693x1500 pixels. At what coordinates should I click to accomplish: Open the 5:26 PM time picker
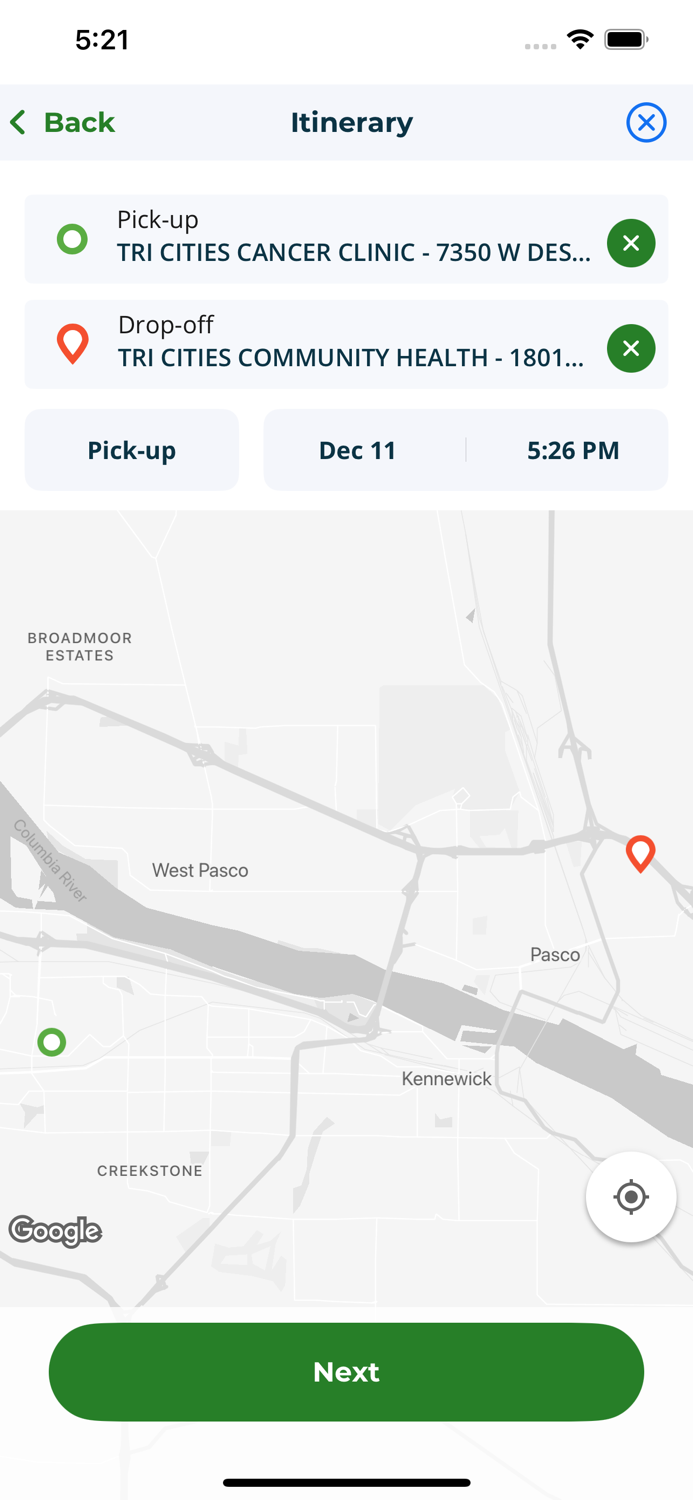pyautogui.click(x=572, y=450)
